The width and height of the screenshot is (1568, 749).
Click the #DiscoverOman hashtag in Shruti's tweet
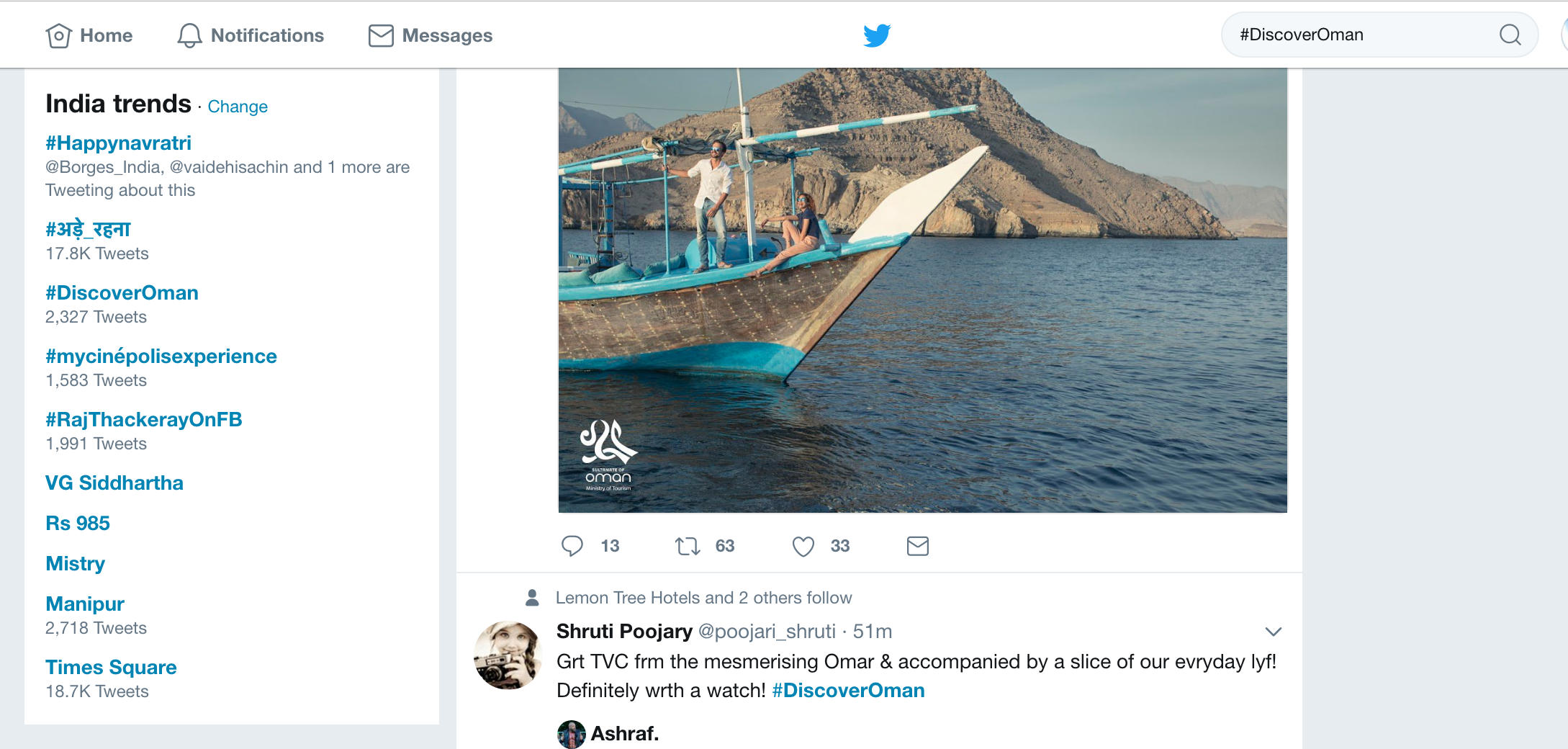tap(848, 690)
